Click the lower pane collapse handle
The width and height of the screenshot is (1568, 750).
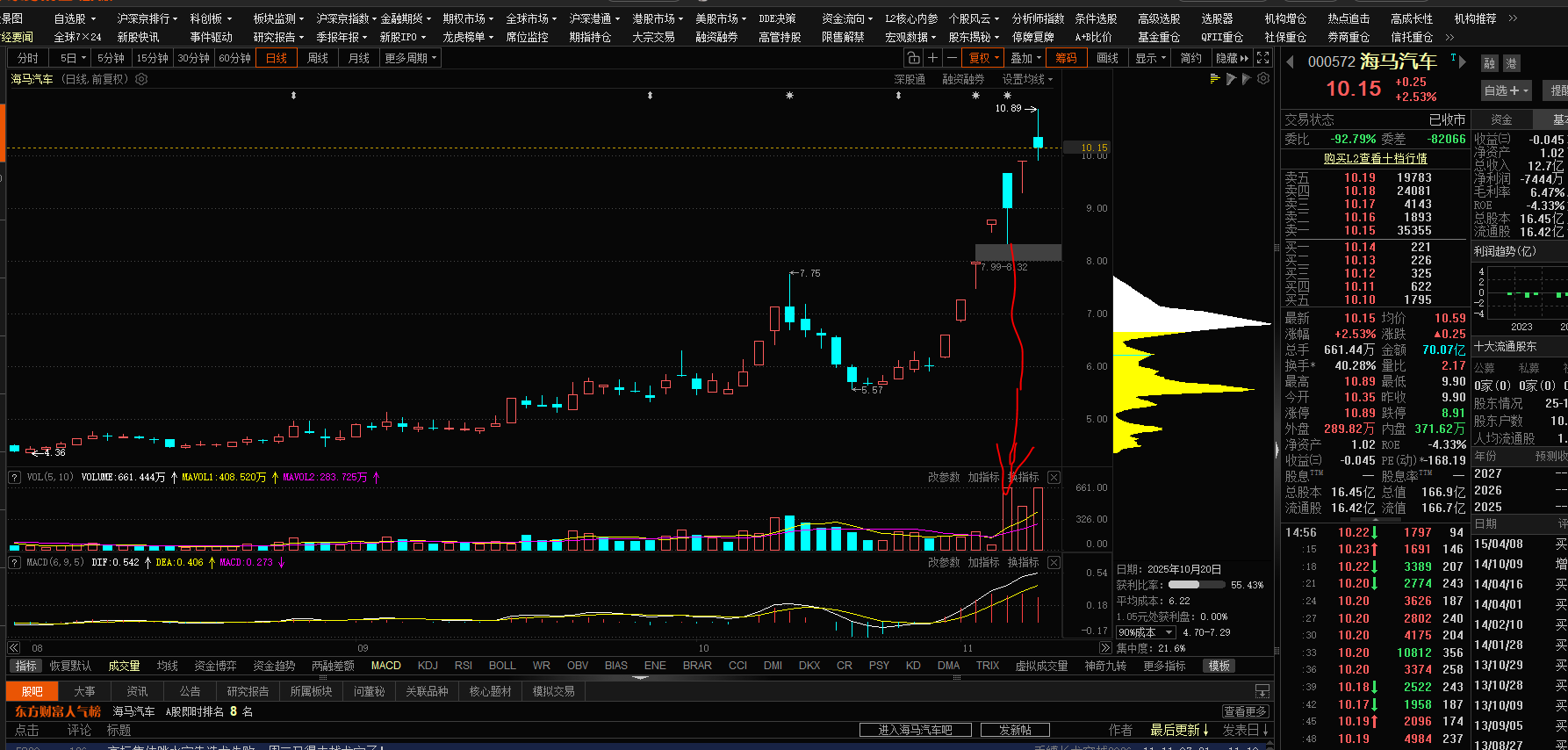point(640,677)
